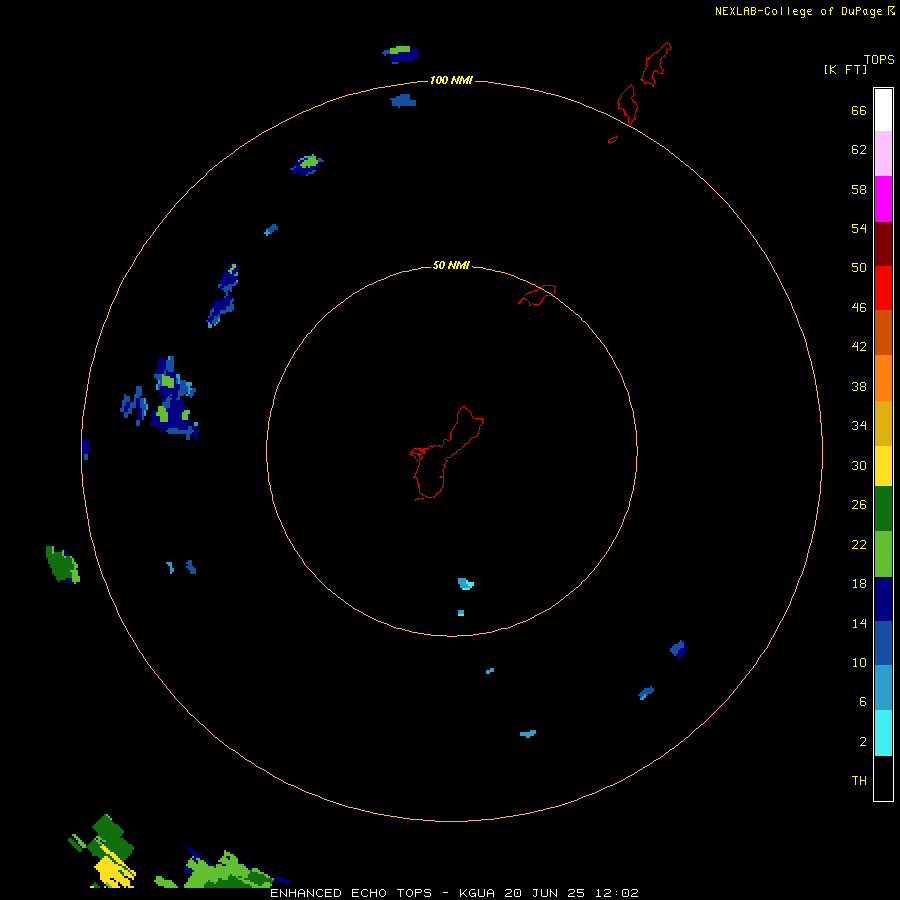Viewport: 900px width, 900px height.
Task: Click the TOPS legend title
Action: coord(879,59)
